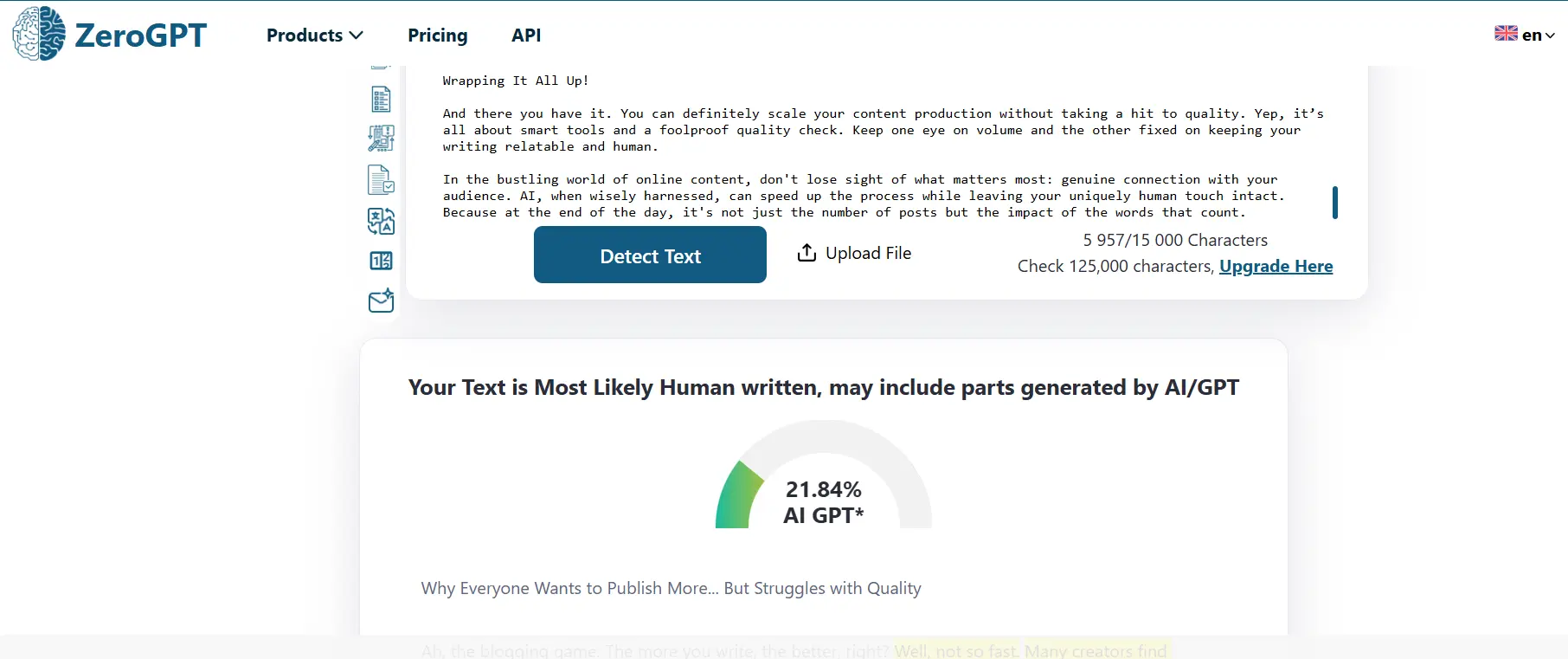Viewport: 1568px width, 659px height.
Task: Click the AI GPT percentage gauge
Action: point(823,475)
